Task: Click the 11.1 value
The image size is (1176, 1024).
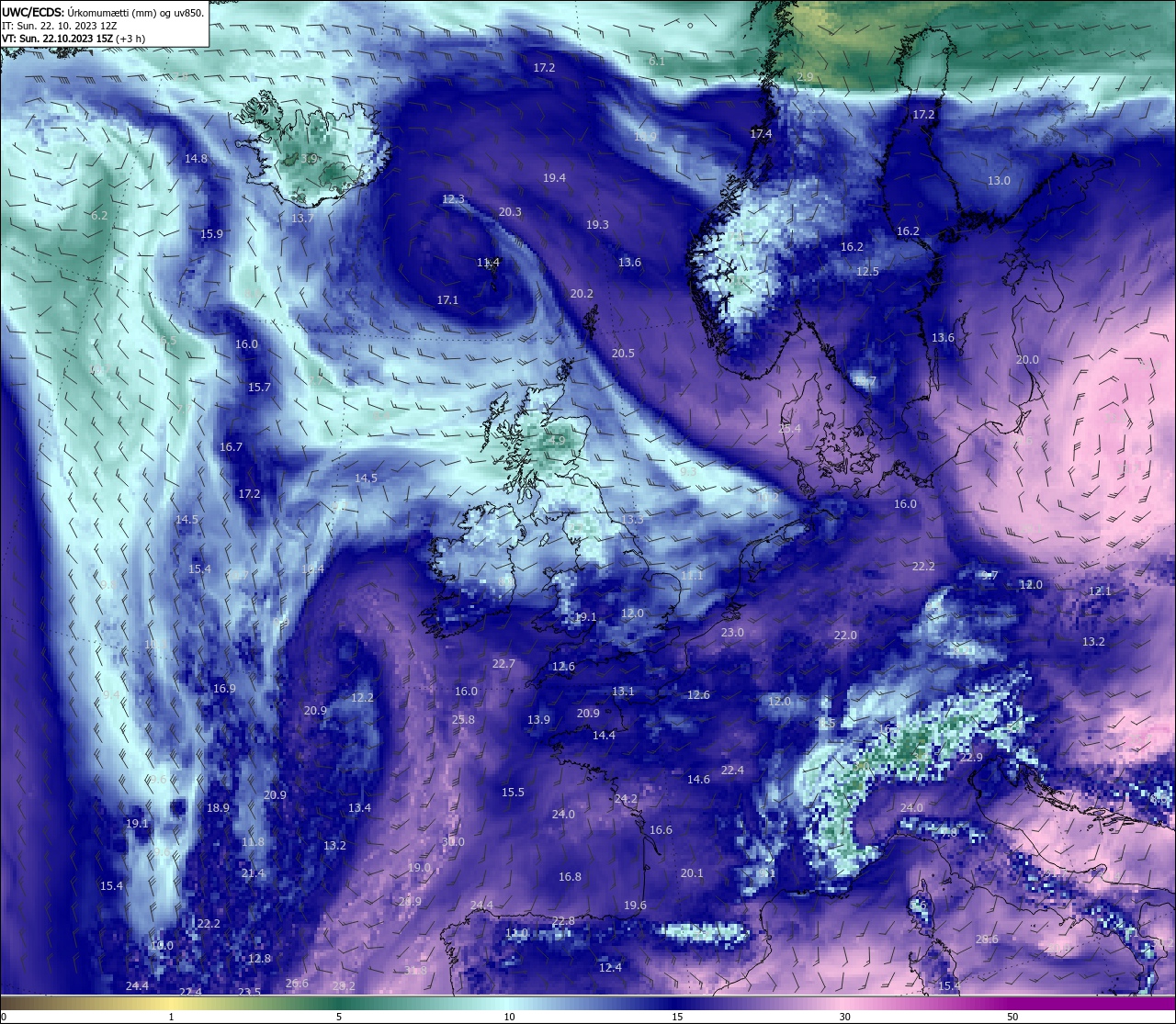Action: click(x=691, y=576)
